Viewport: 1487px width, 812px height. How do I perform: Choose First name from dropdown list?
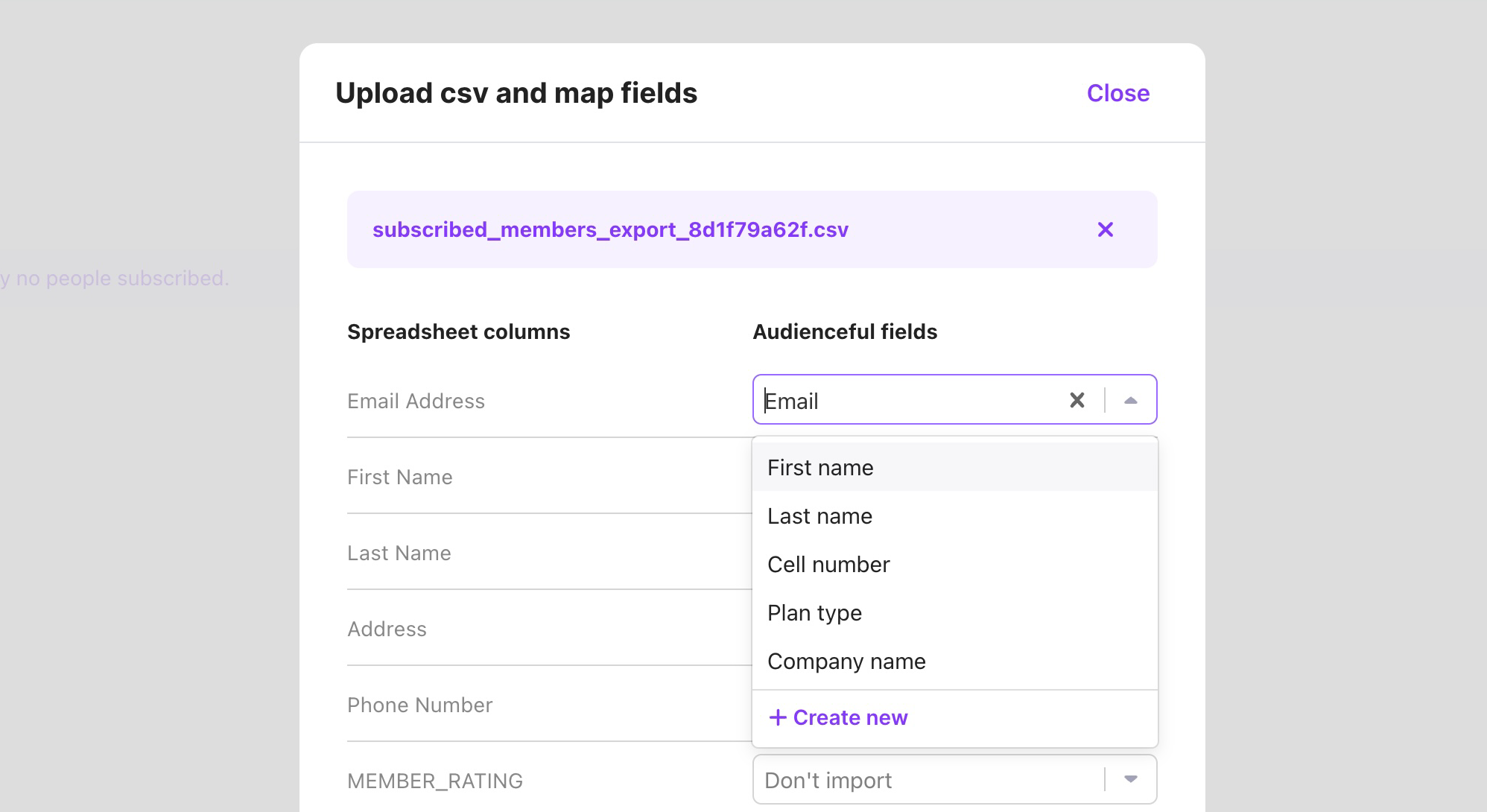(955, 467)
